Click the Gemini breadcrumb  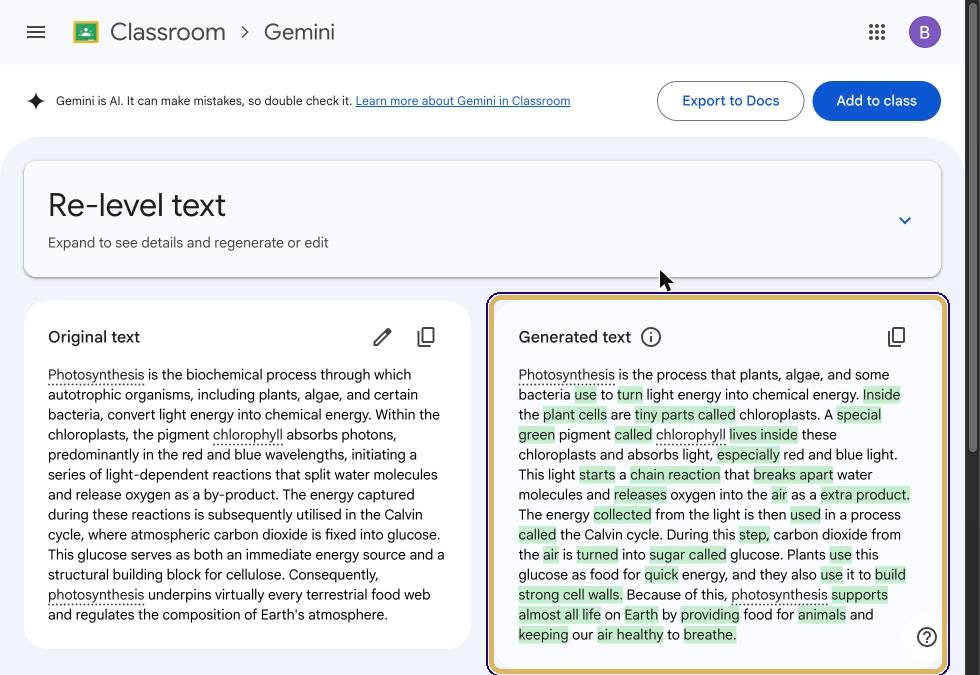coord(299,32)
